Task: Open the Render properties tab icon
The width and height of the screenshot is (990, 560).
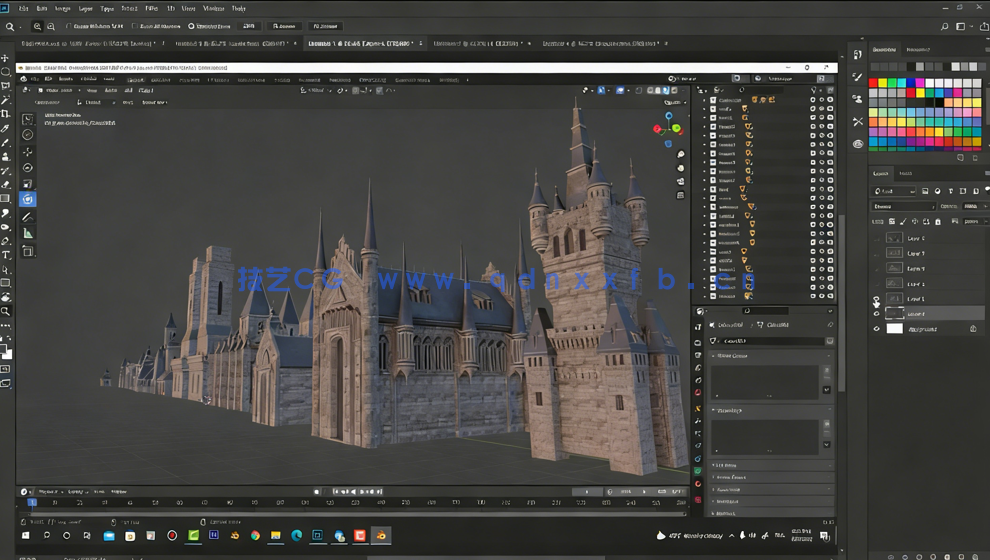Action: pyautogui.click(x=698, y=343)
